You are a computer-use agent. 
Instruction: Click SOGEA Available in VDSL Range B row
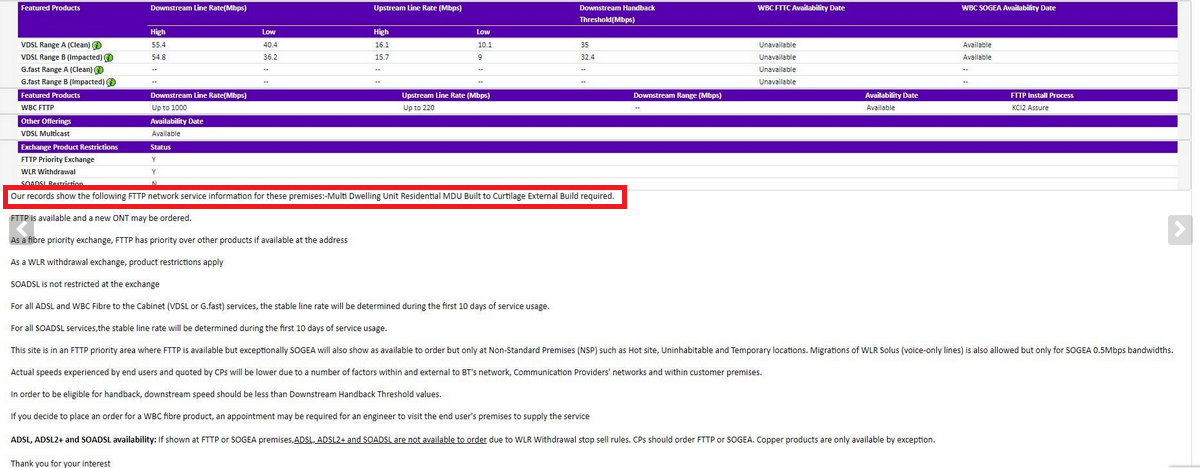[977, 57]
